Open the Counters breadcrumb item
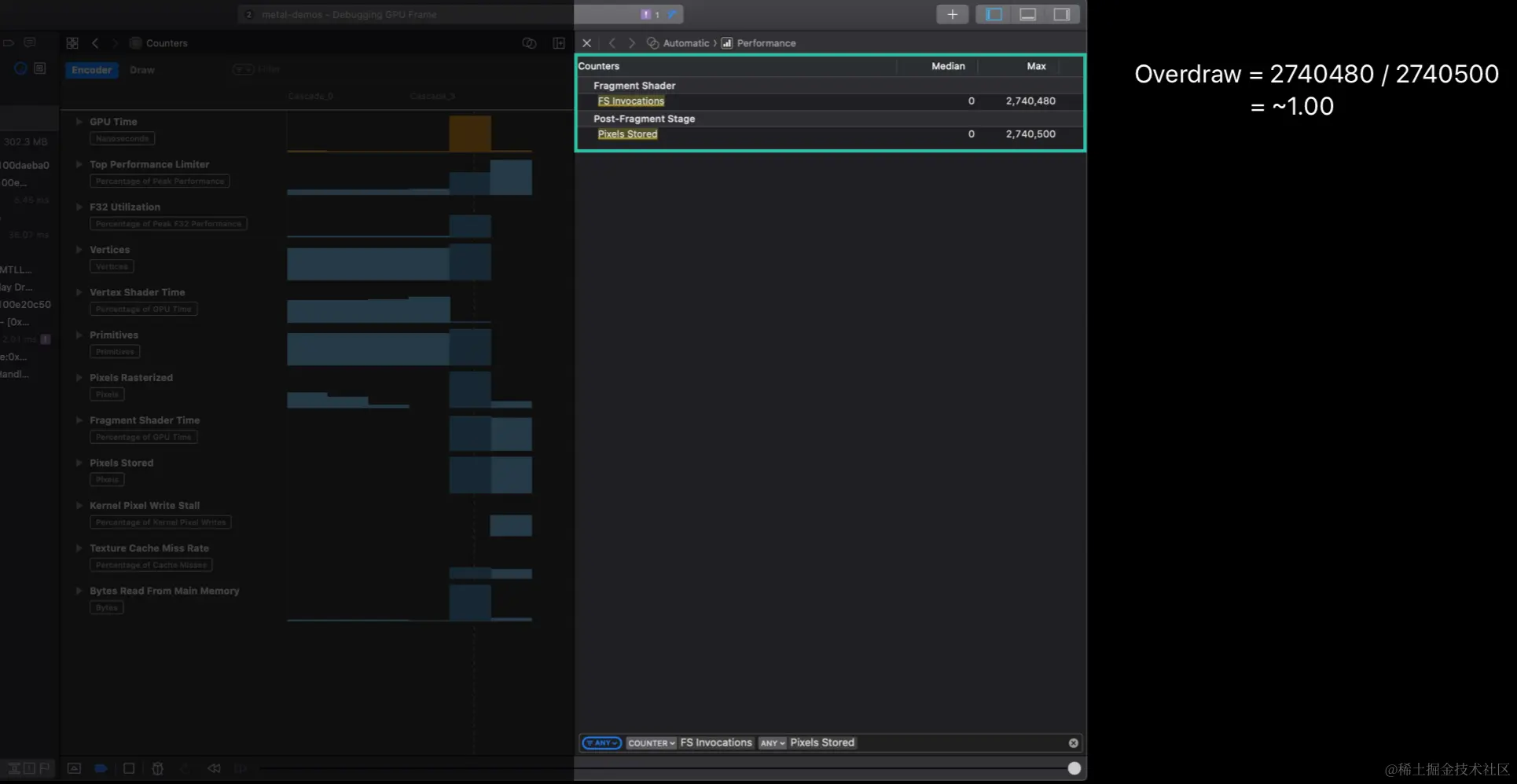The height and width of the screenshot is (784, 1517). tap(159, 43)
